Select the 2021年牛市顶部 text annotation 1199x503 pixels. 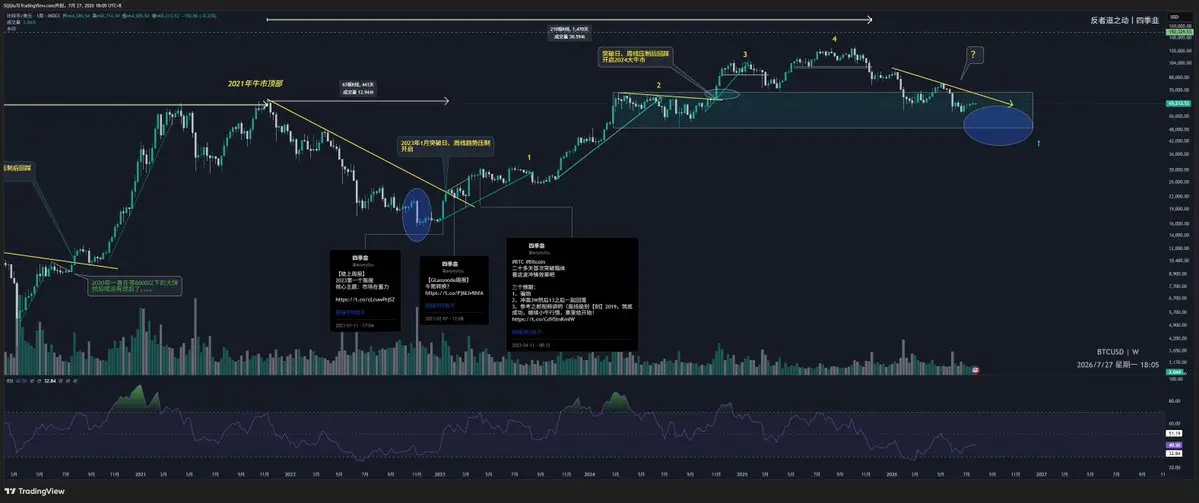point(256,83)
